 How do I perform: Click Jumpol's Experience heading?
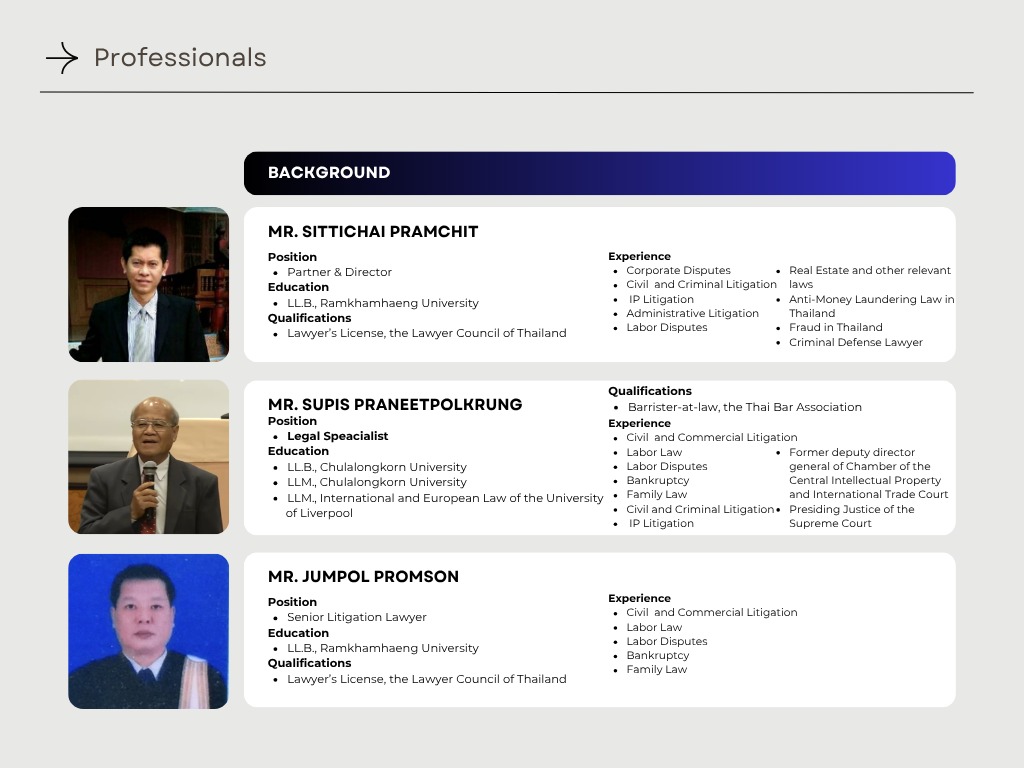coord(639,598)
